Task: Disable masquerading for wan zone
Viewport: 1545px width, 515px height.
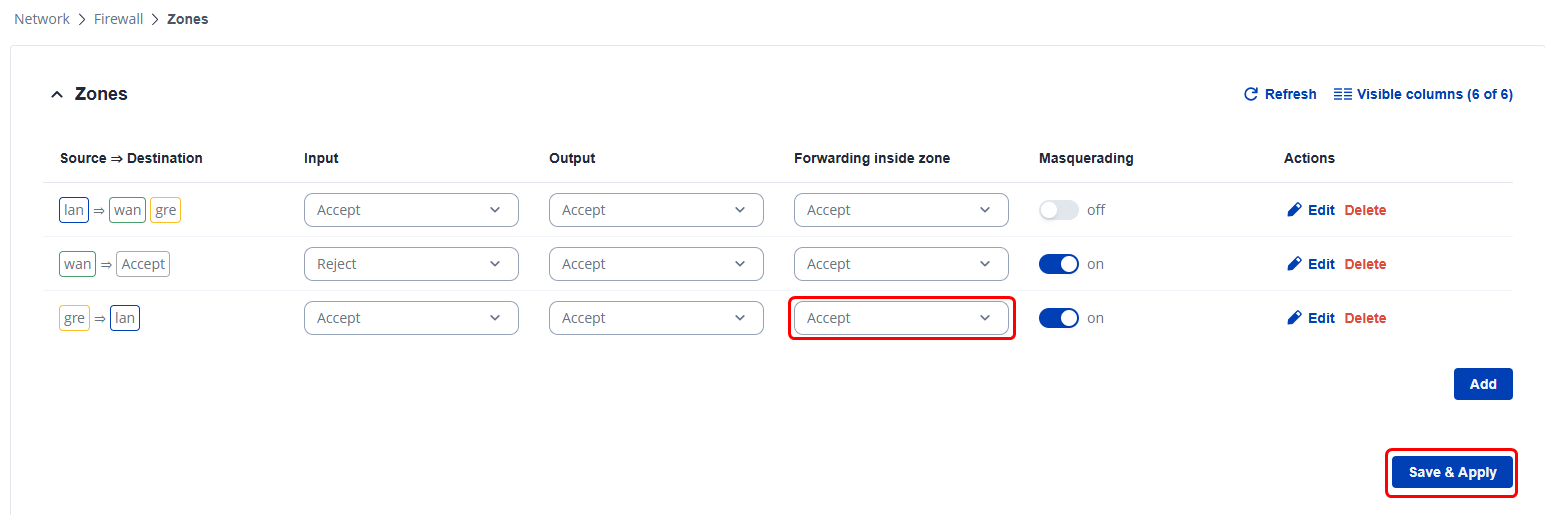Action: (1059, 264)
